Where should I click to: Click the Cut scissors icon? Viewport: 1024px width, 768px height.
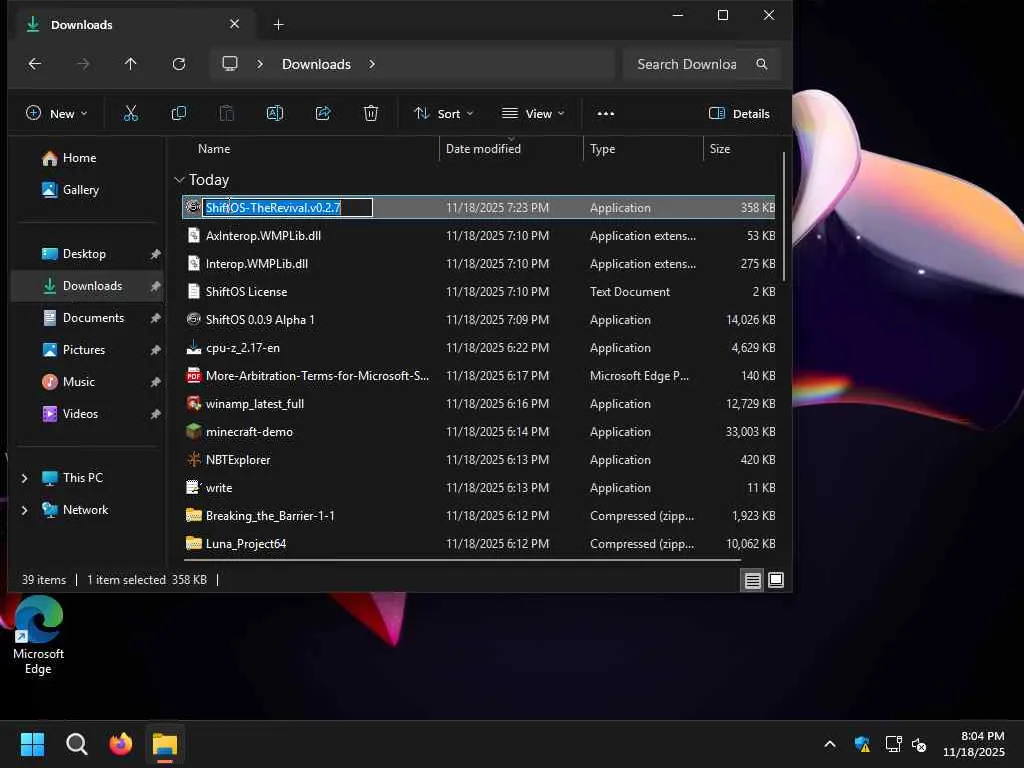131,114
